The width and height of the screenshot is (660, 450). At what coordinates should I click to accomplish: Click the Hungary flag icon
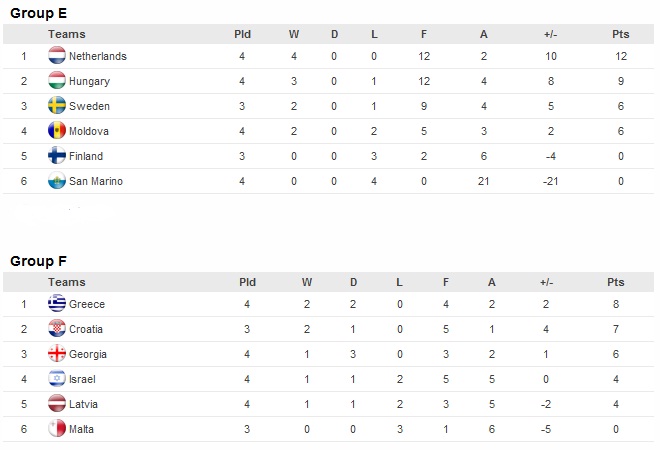[57, 80]
